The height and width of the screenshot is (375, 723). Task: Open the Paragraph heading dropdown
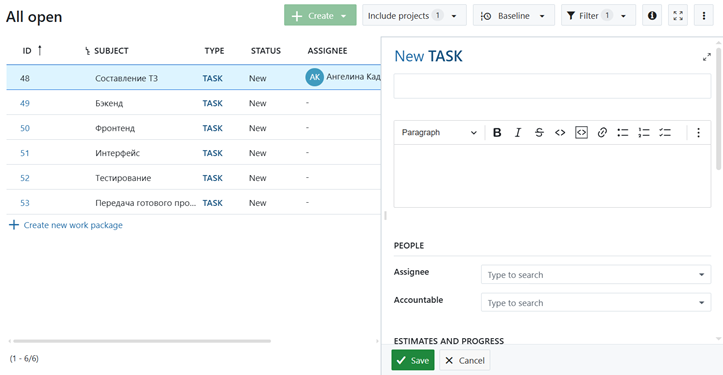(439, 133)
